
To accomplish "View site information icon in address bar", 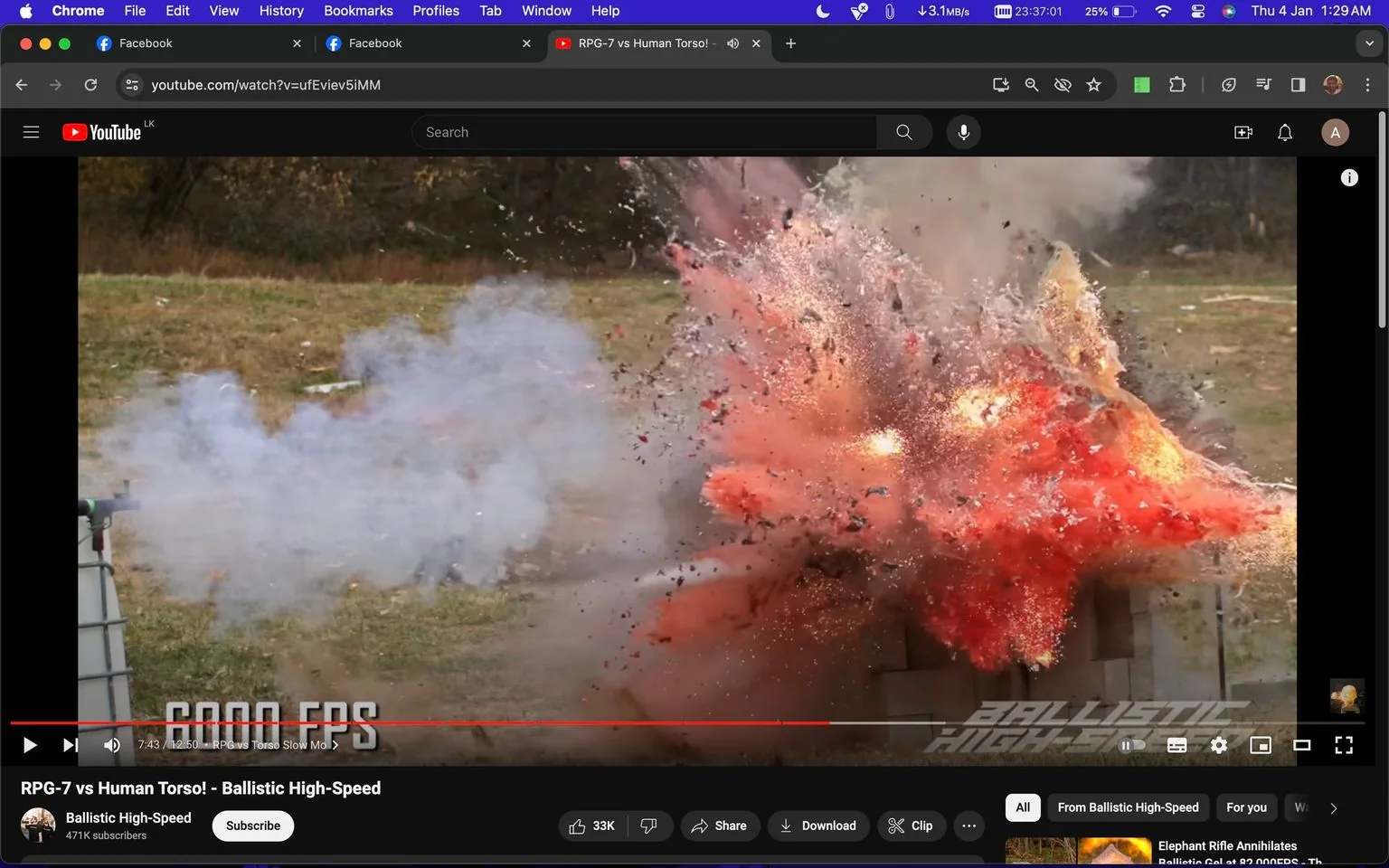I will pyautogui.click(x=132, y=85).
